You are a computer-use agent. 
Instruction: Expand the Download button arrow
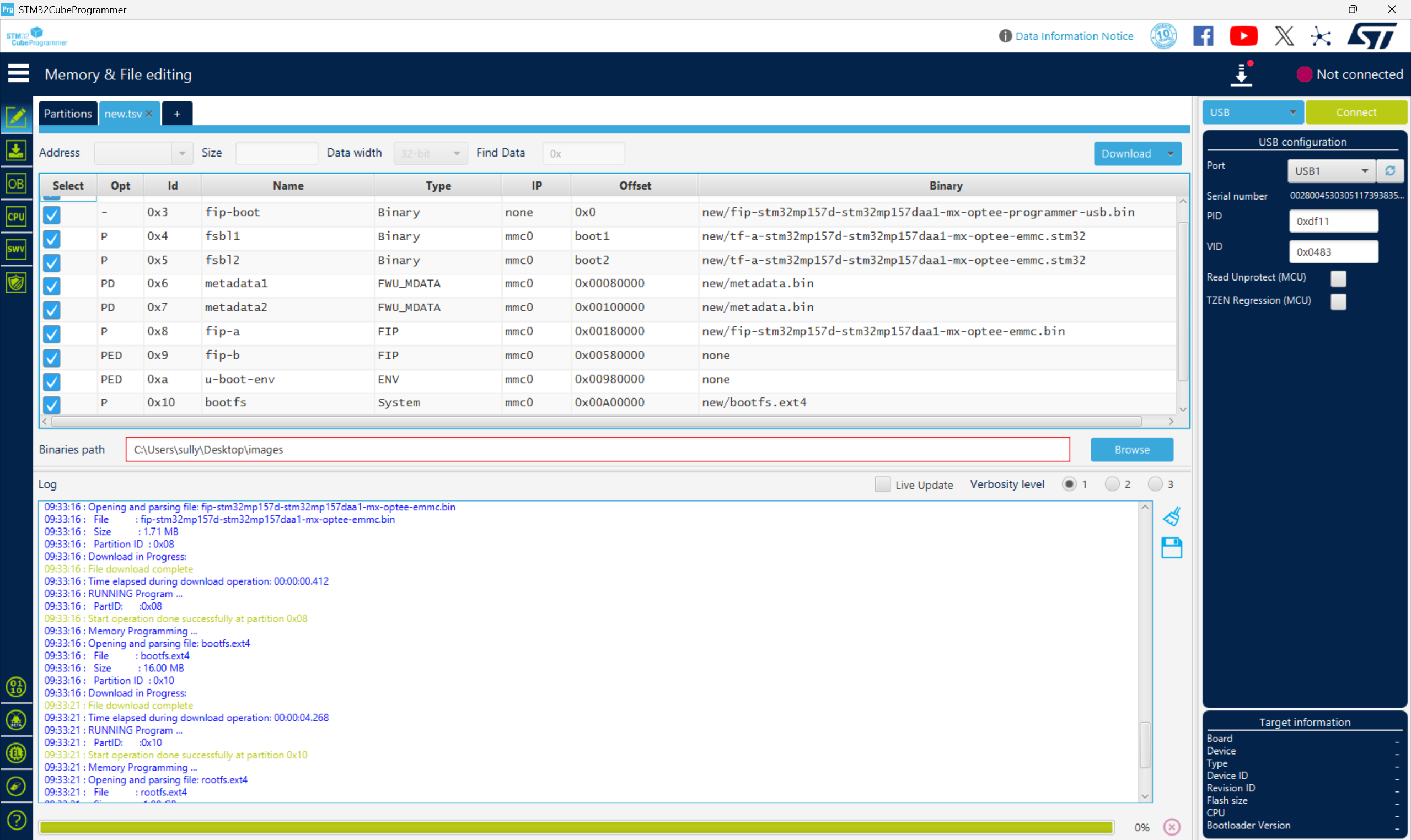(x=1171, y=153)
